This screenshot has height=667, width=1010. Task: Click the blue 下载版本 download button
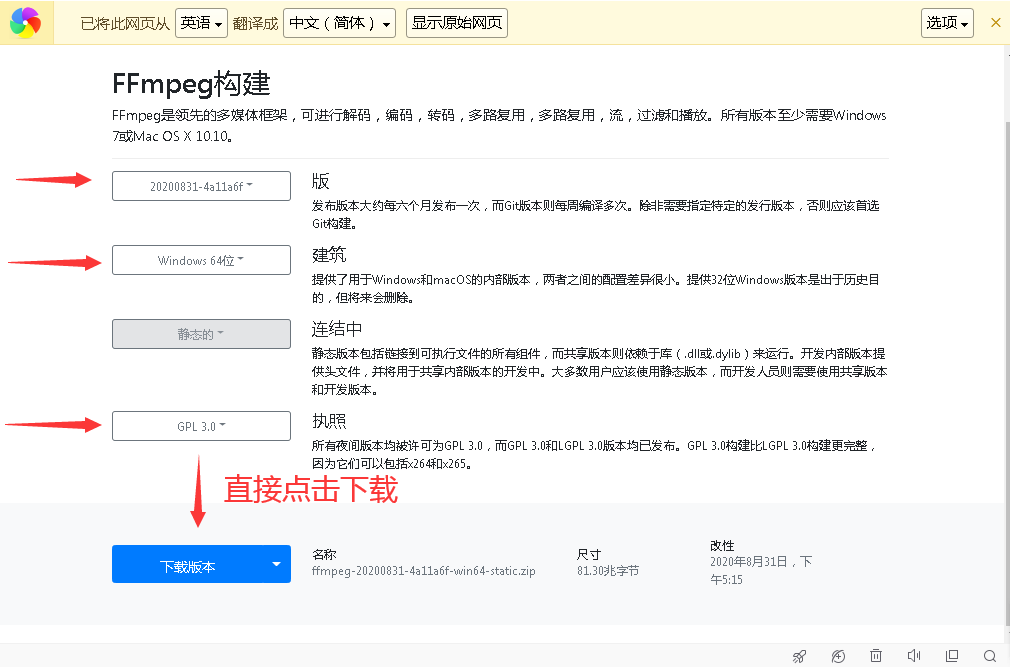pos(187,565)
